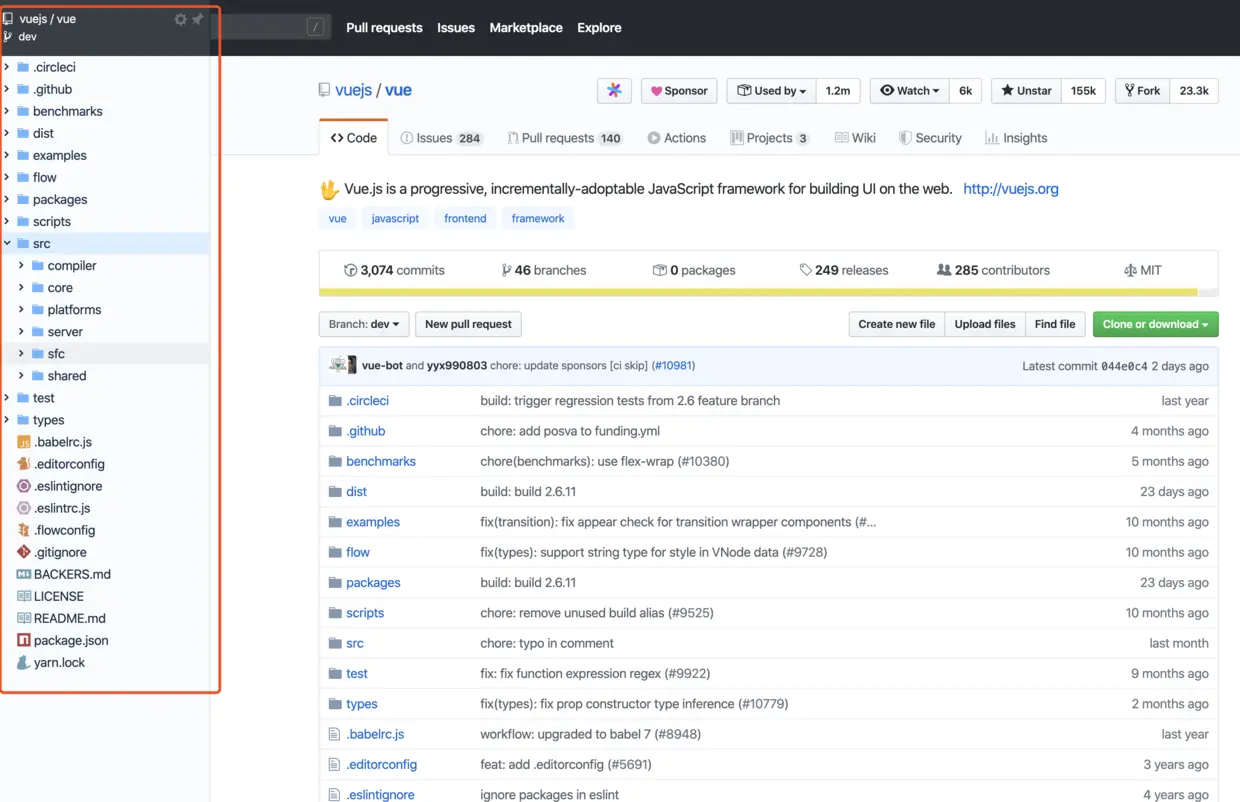Click the file icon next to .editorconfig in list
This screenshot has width=1240, height=802.
tap(335, 764)
